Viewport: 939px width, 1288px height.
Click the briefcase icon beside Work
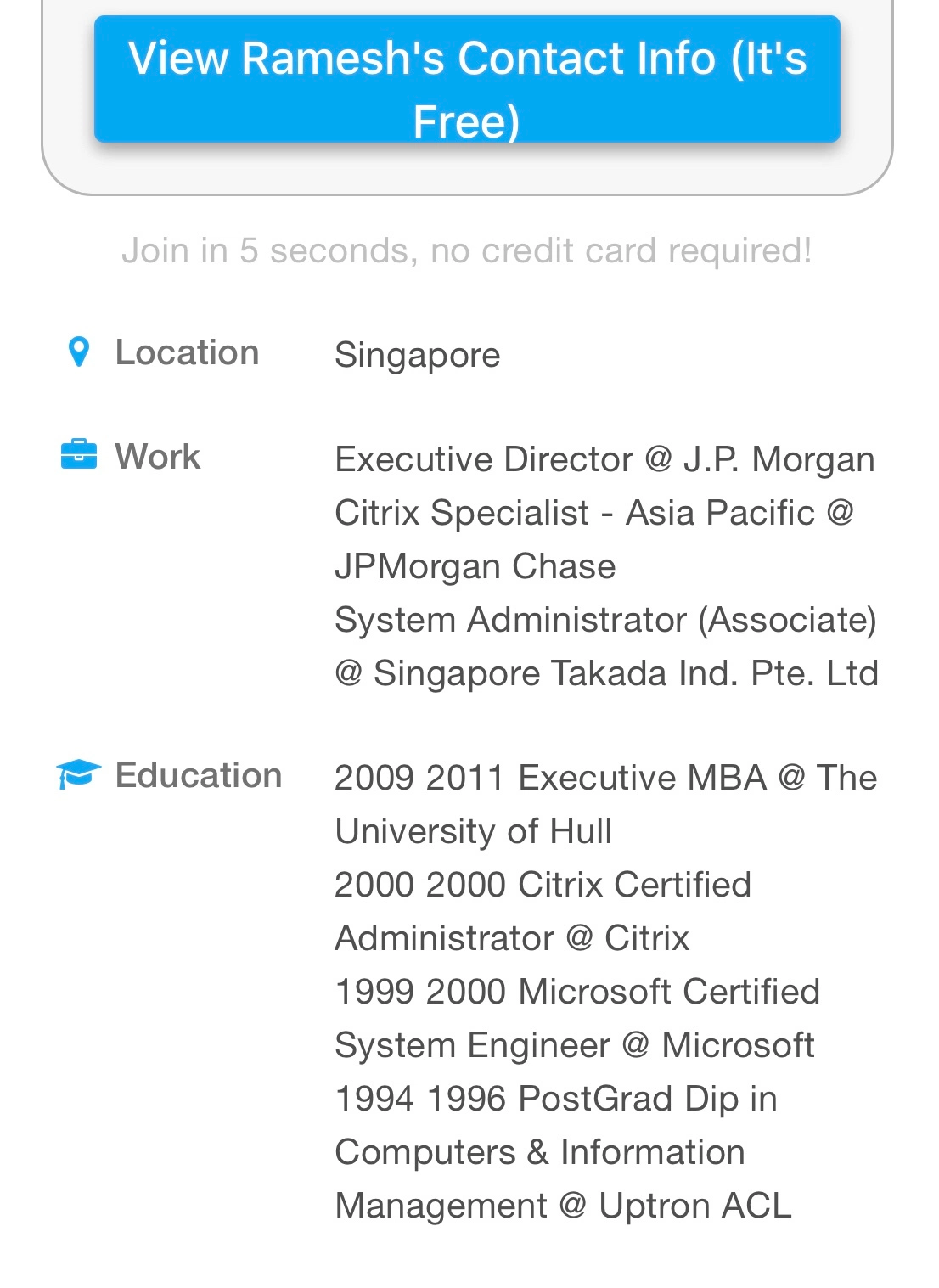(x=79, y=455)
